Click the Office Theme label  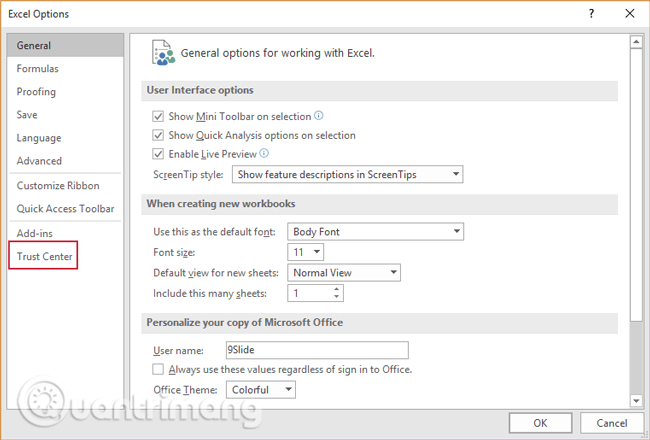[185, 390]
